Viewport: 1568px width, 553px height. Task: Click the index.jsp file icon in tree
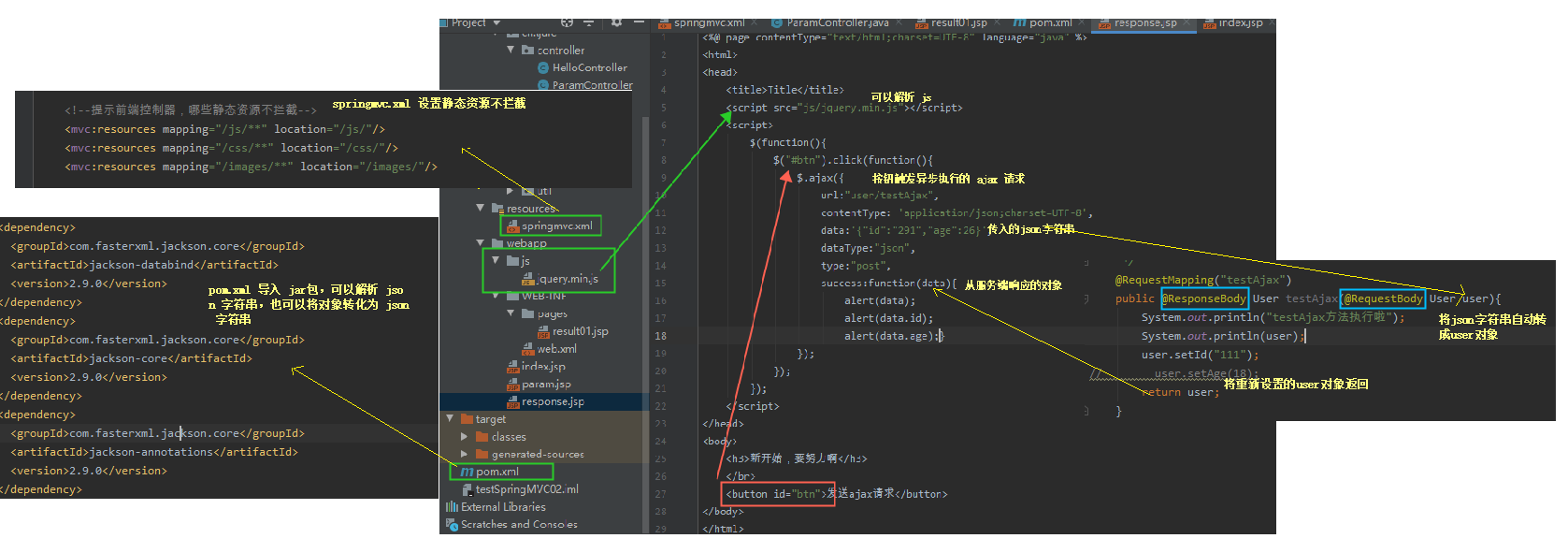pos(512,367)
